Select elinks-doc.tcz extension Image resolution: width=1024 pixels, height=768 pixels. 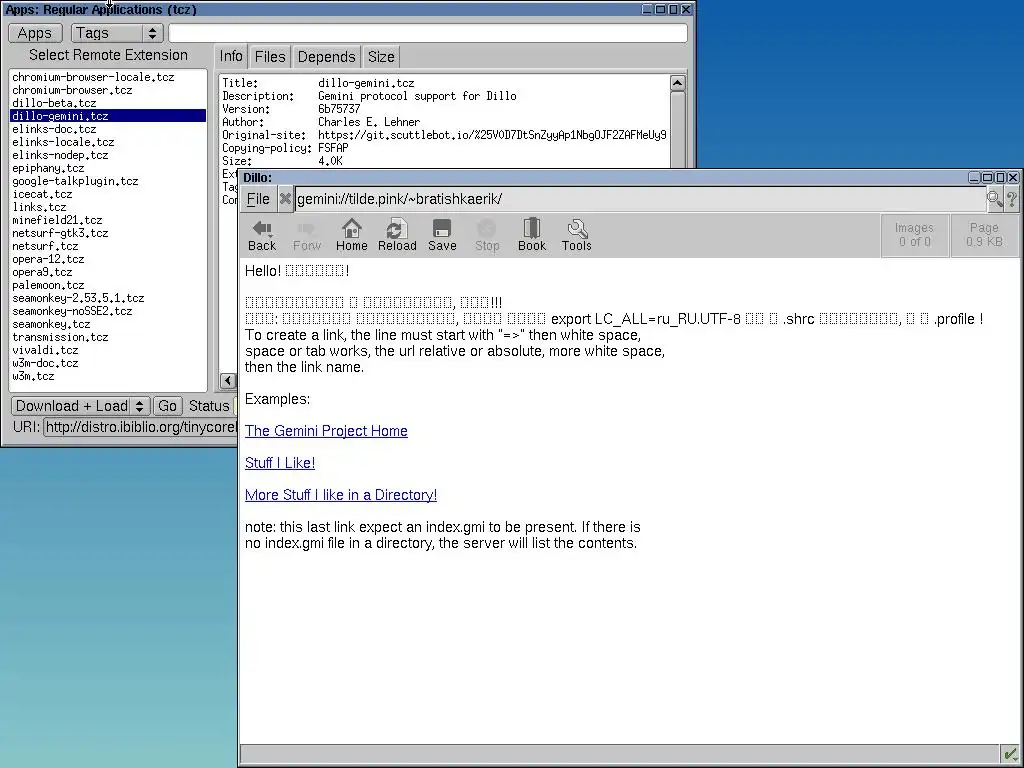108,129
